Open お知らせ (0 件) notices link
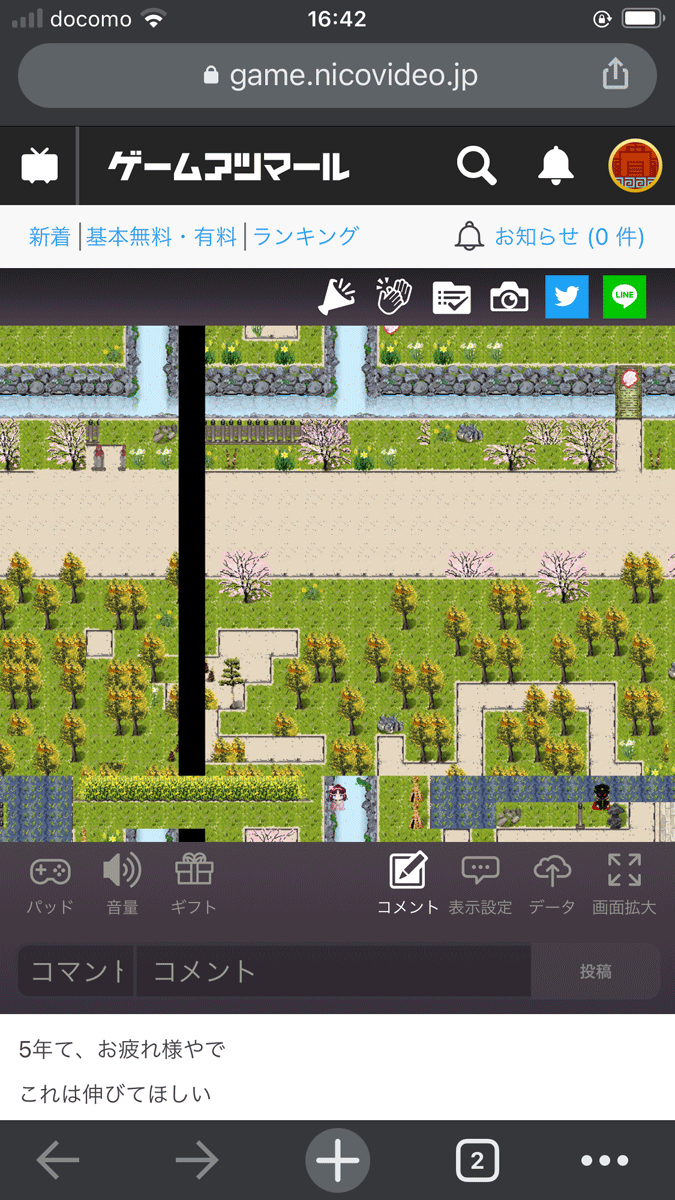Screen dimensions: 675x1200 pyautogui.click(x=550, y=237)
